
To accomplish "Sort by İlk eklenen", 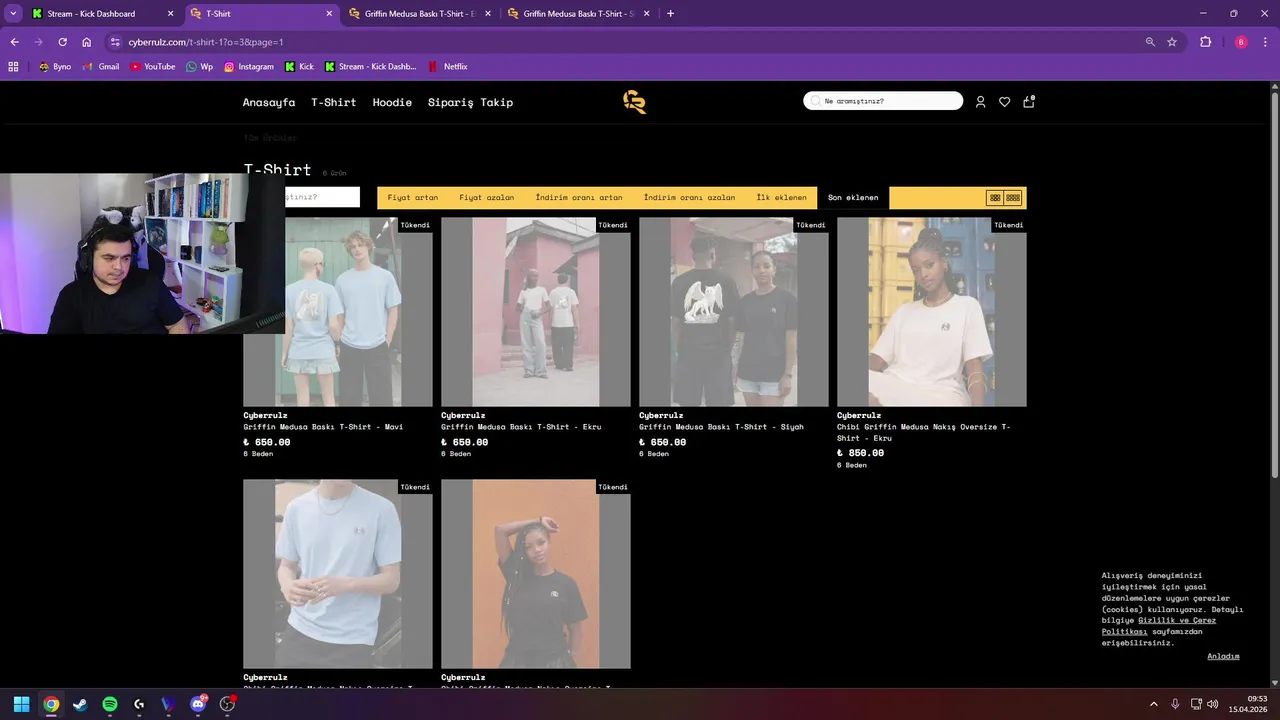I will pyautogui.click(x=781, y=198).
